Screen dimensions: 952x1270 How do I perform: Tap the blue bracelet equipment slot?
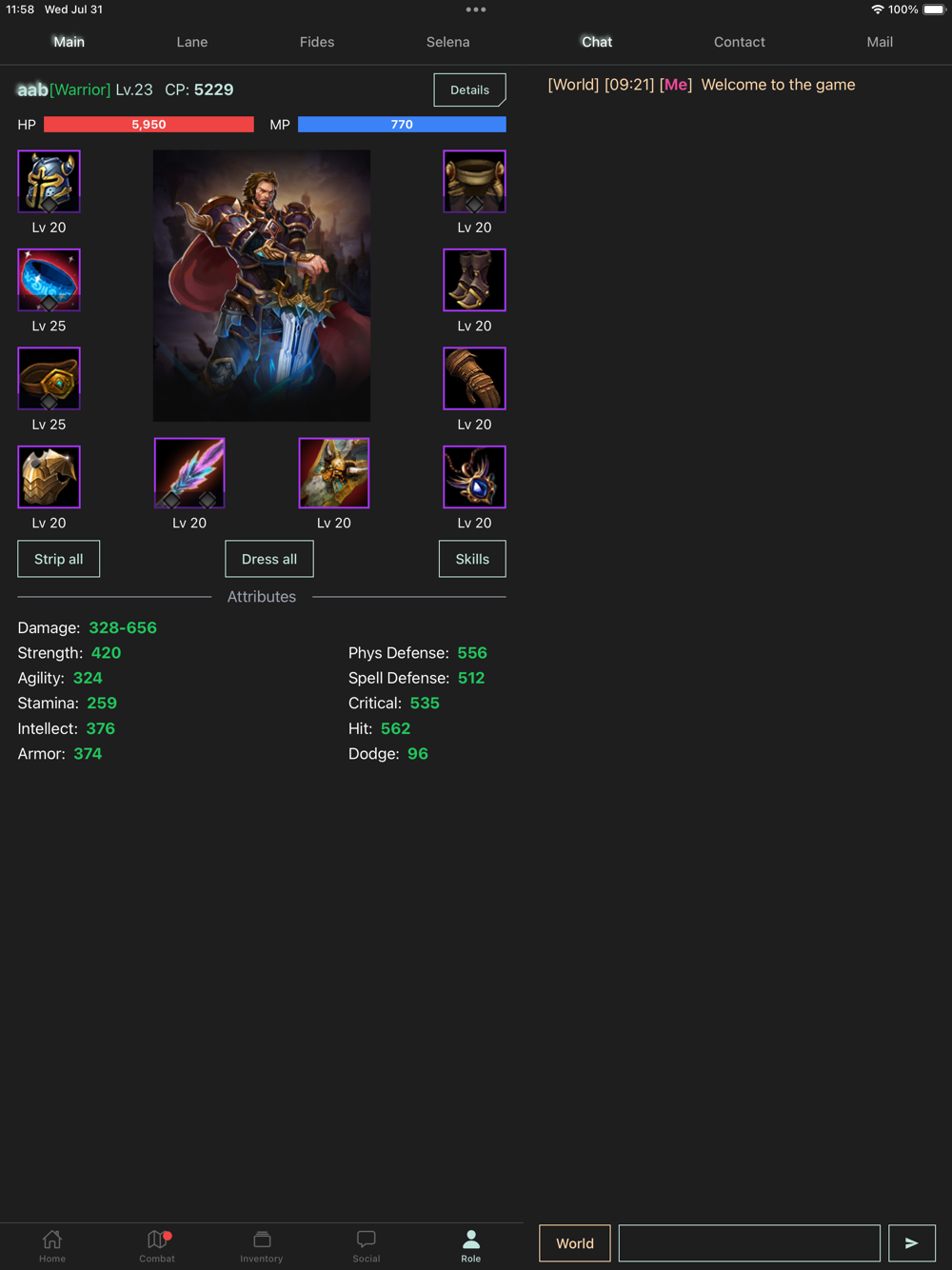(49, 280)
